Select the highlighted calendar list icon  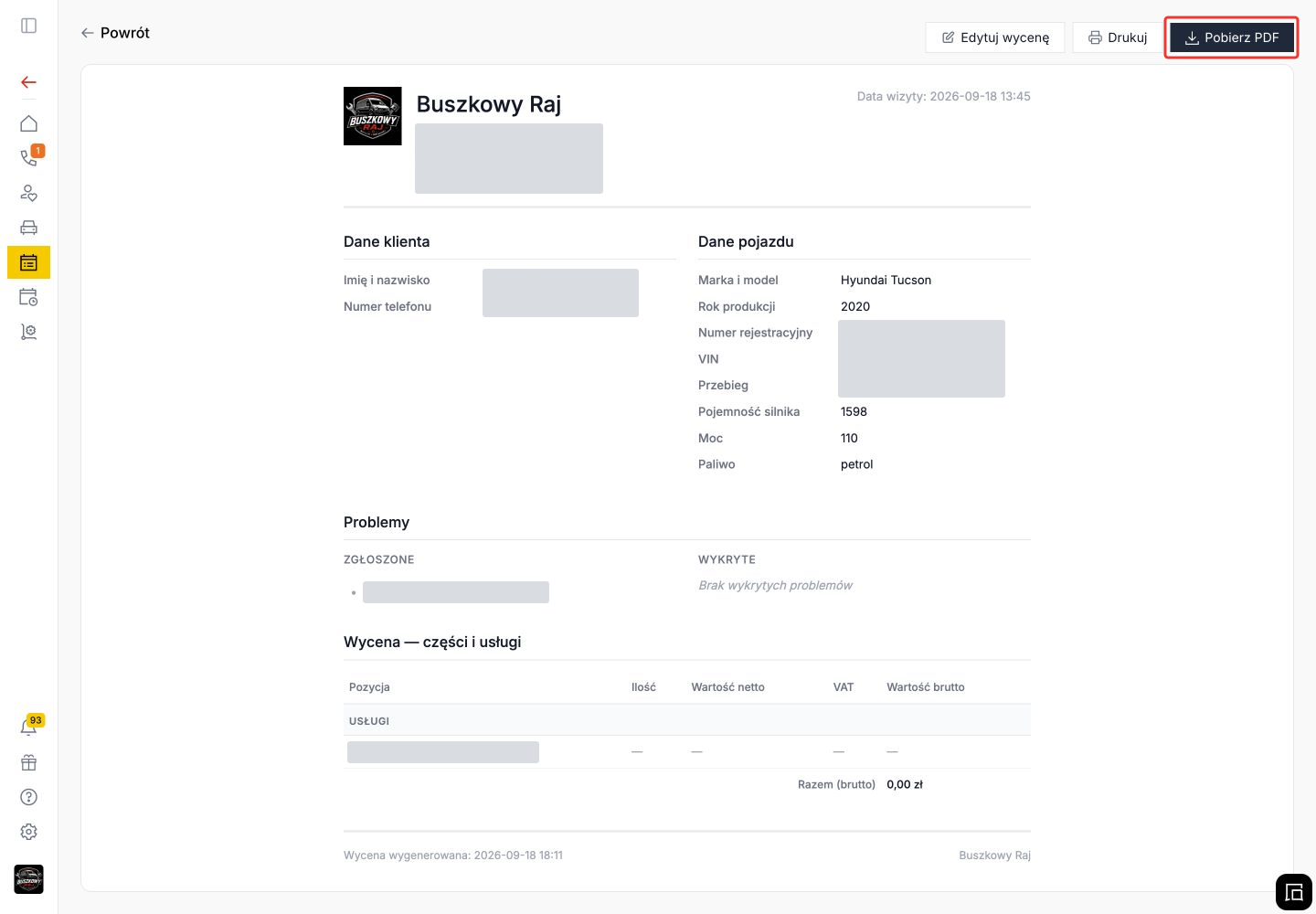click(x=28, y=262)
